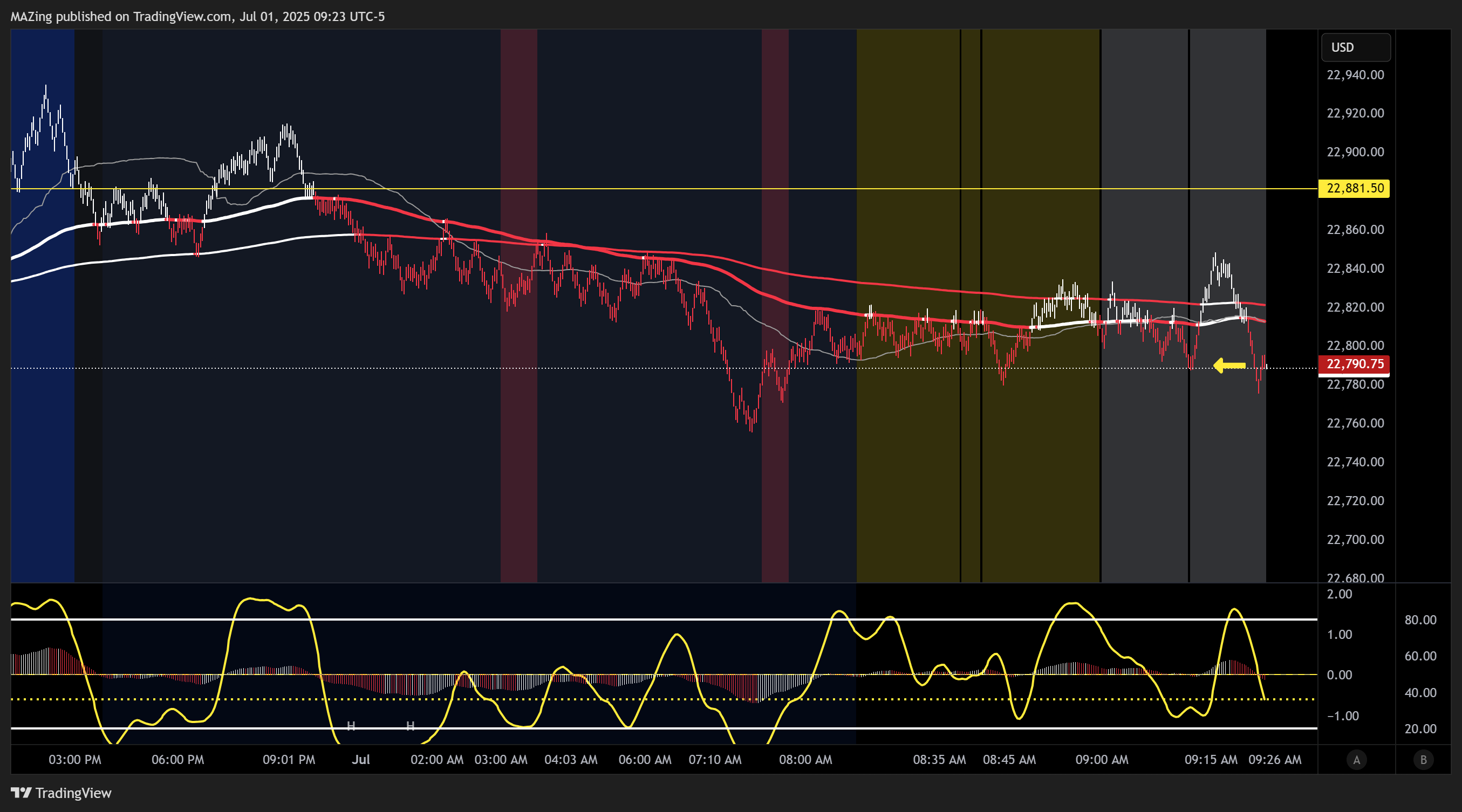This screenshot has width=1462, height=812.
Task: Select the A scale button
Action: [x=1356, y=759]
